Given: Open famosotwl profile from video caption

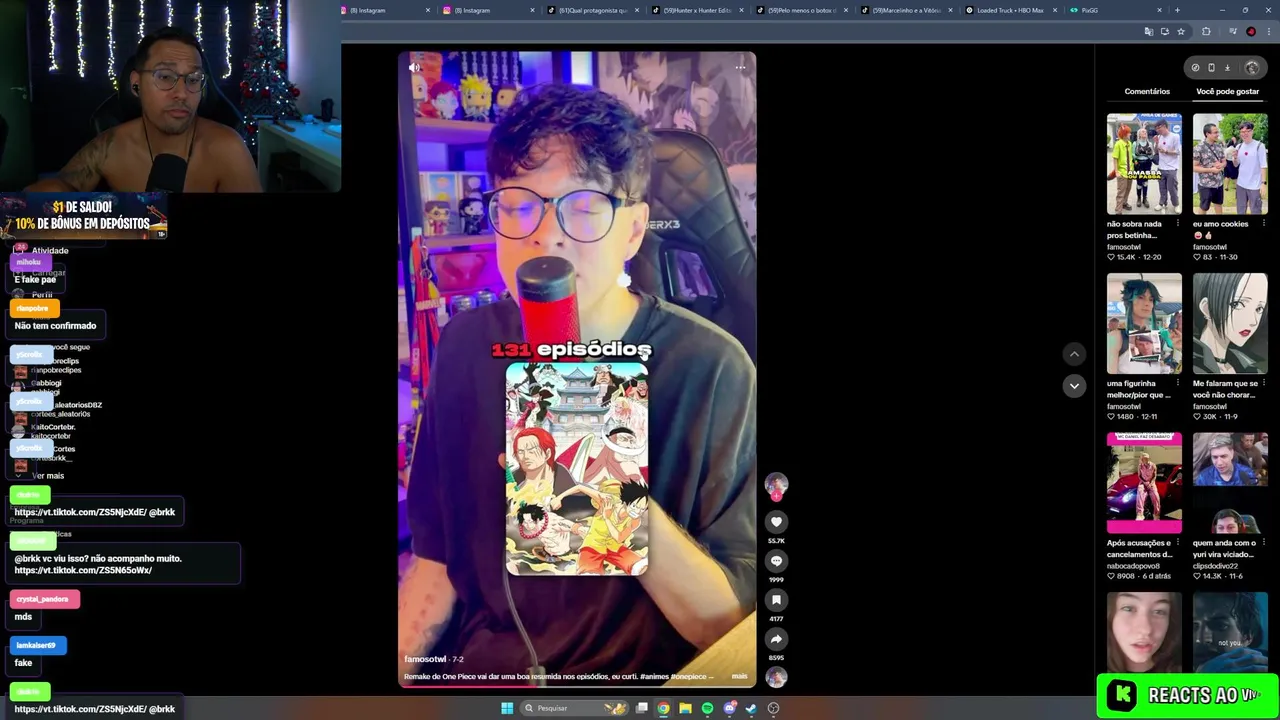Looking at the screenshot, I should click(425, 659).
